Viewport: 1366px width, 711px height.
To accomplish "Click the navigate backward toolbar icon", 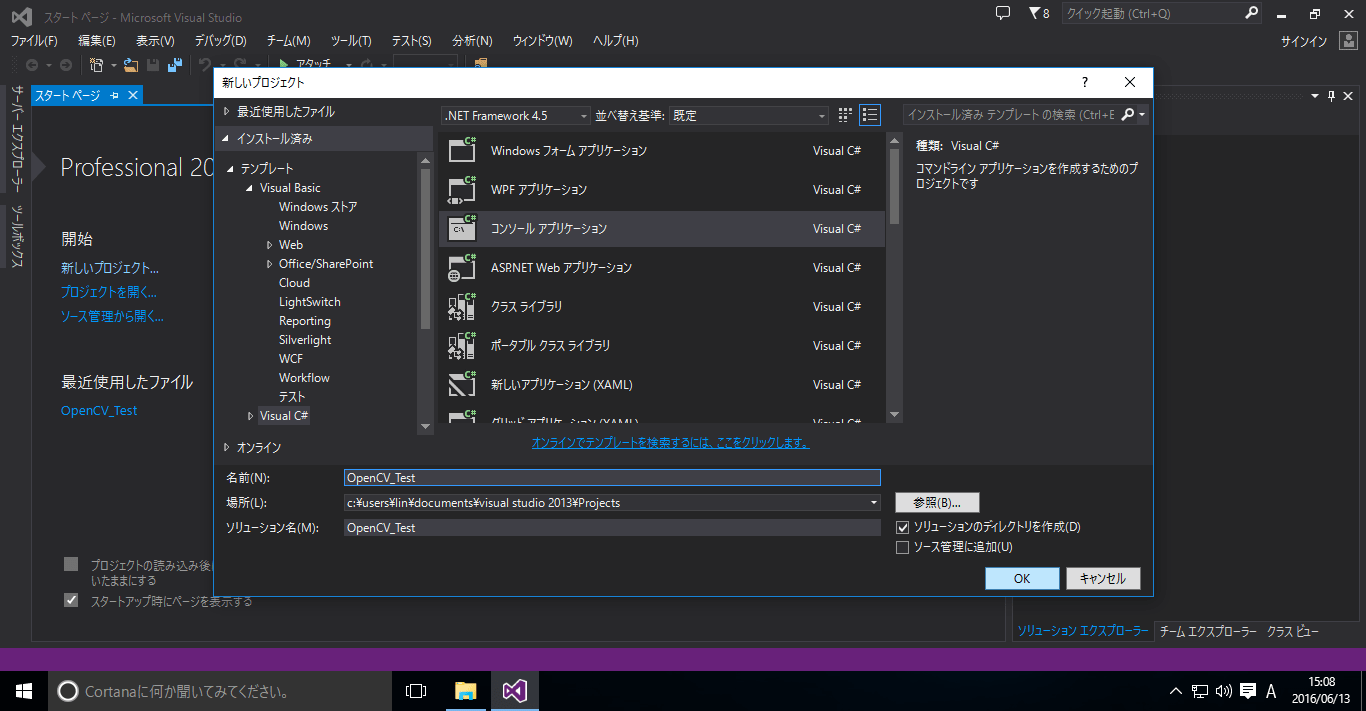I will point(32,65).
